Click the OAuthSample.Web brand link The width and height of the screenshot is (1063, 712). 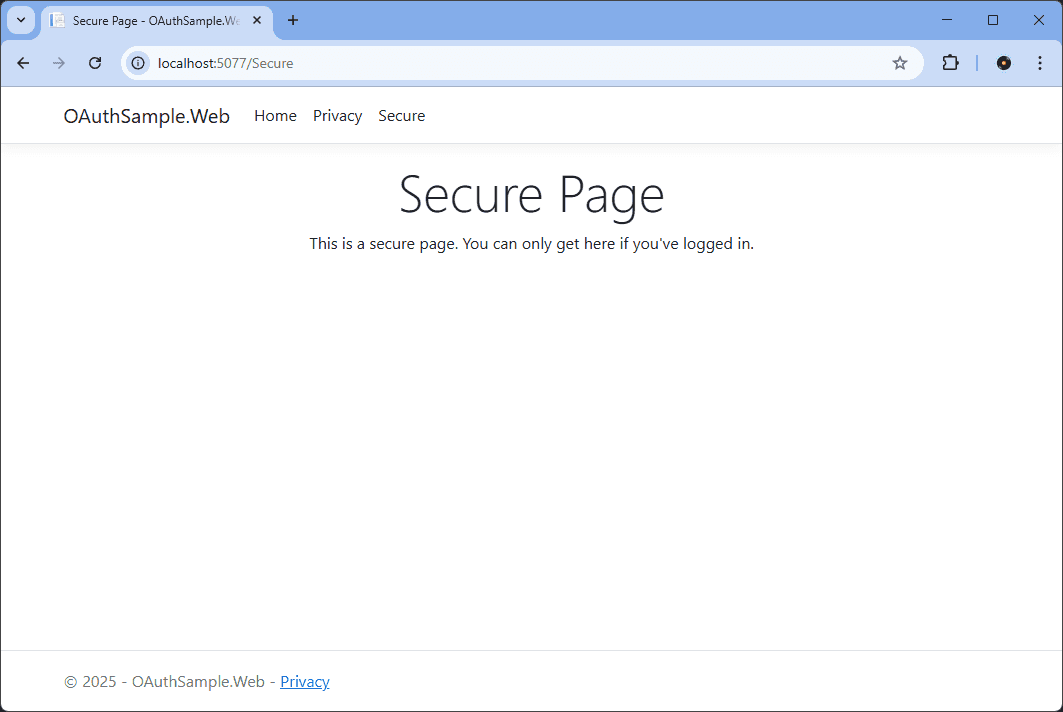[x=146, y=116]
